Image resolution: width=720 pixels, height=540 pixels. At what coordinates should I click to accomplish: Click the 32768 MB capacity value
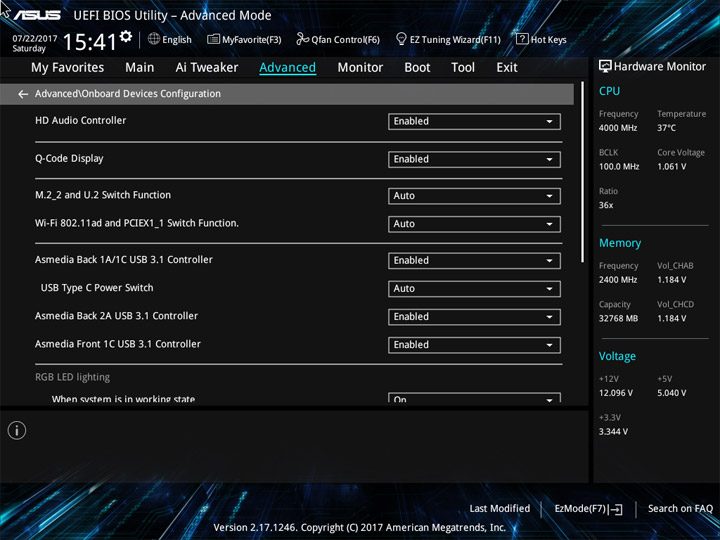click(619, 319)
